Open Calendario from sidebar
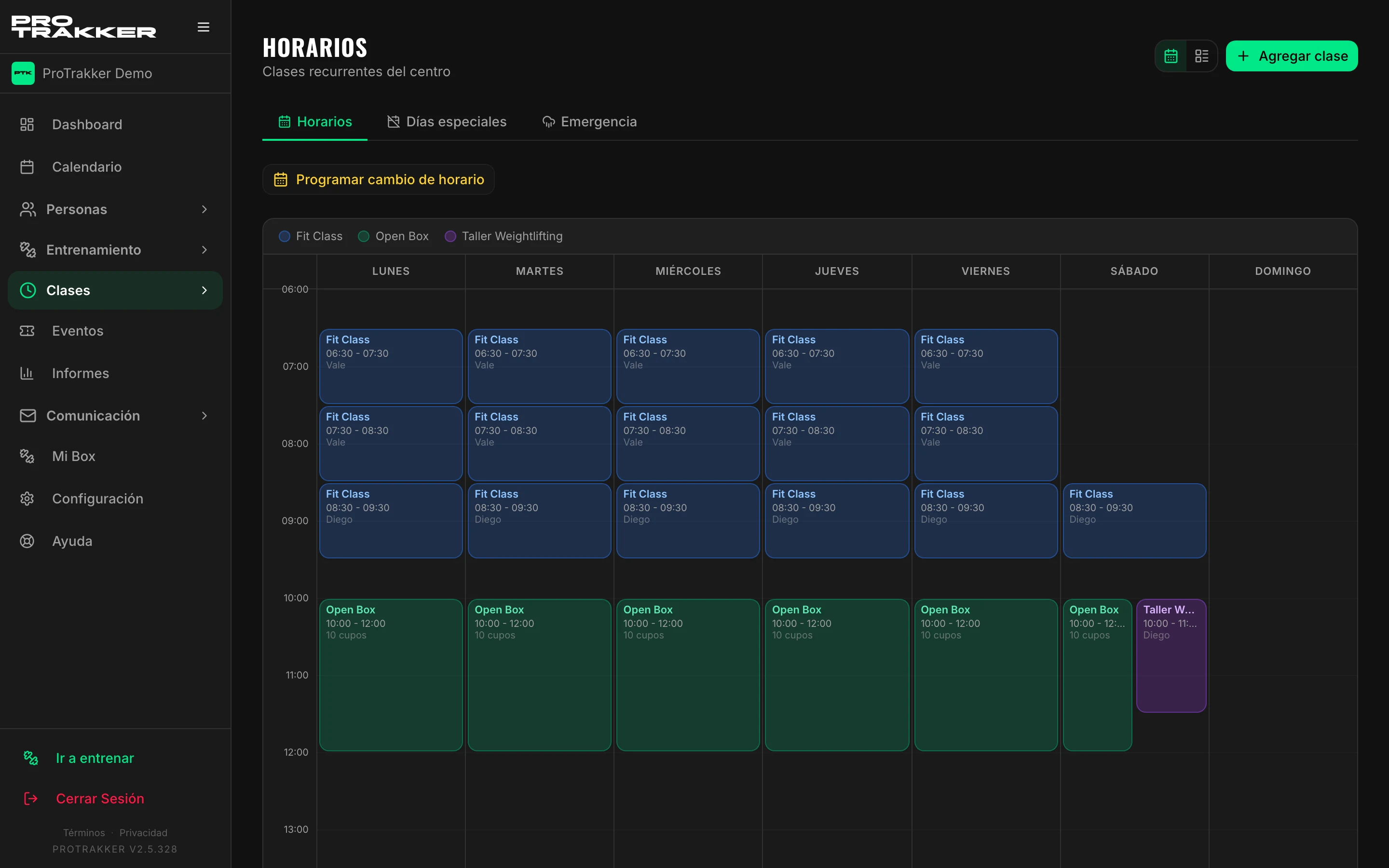The image size is (1389, 868). 115,167
